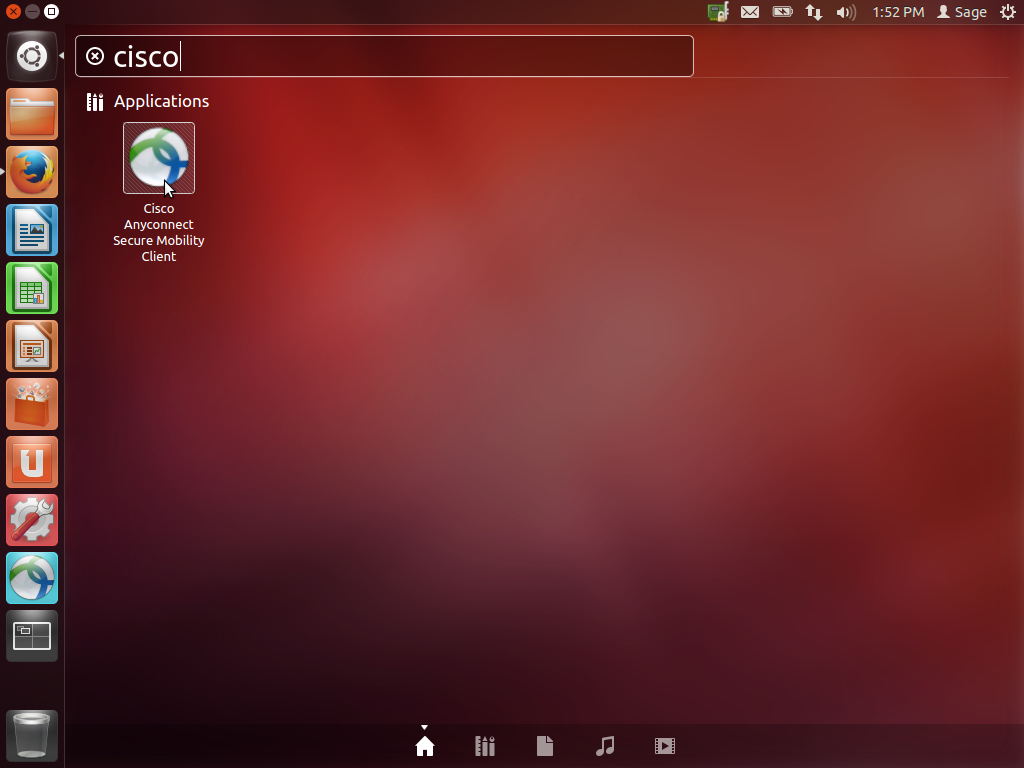
Task: Switch to the Home lens
Action: [425, 746]
